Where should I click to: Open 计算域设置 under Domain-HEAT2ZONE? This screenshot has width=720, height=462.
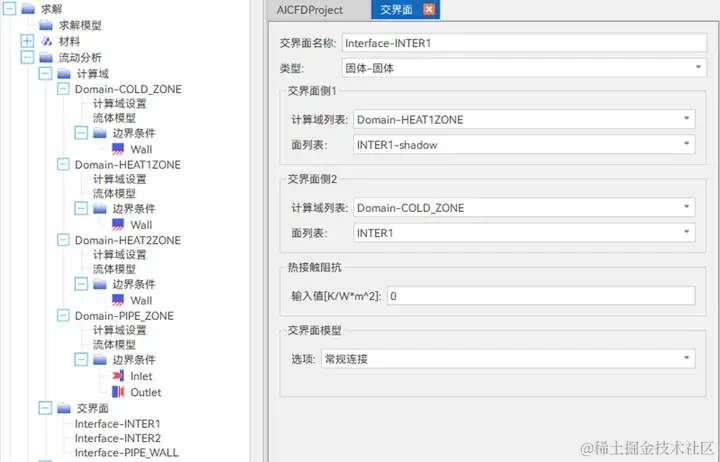tap(119, 254)
